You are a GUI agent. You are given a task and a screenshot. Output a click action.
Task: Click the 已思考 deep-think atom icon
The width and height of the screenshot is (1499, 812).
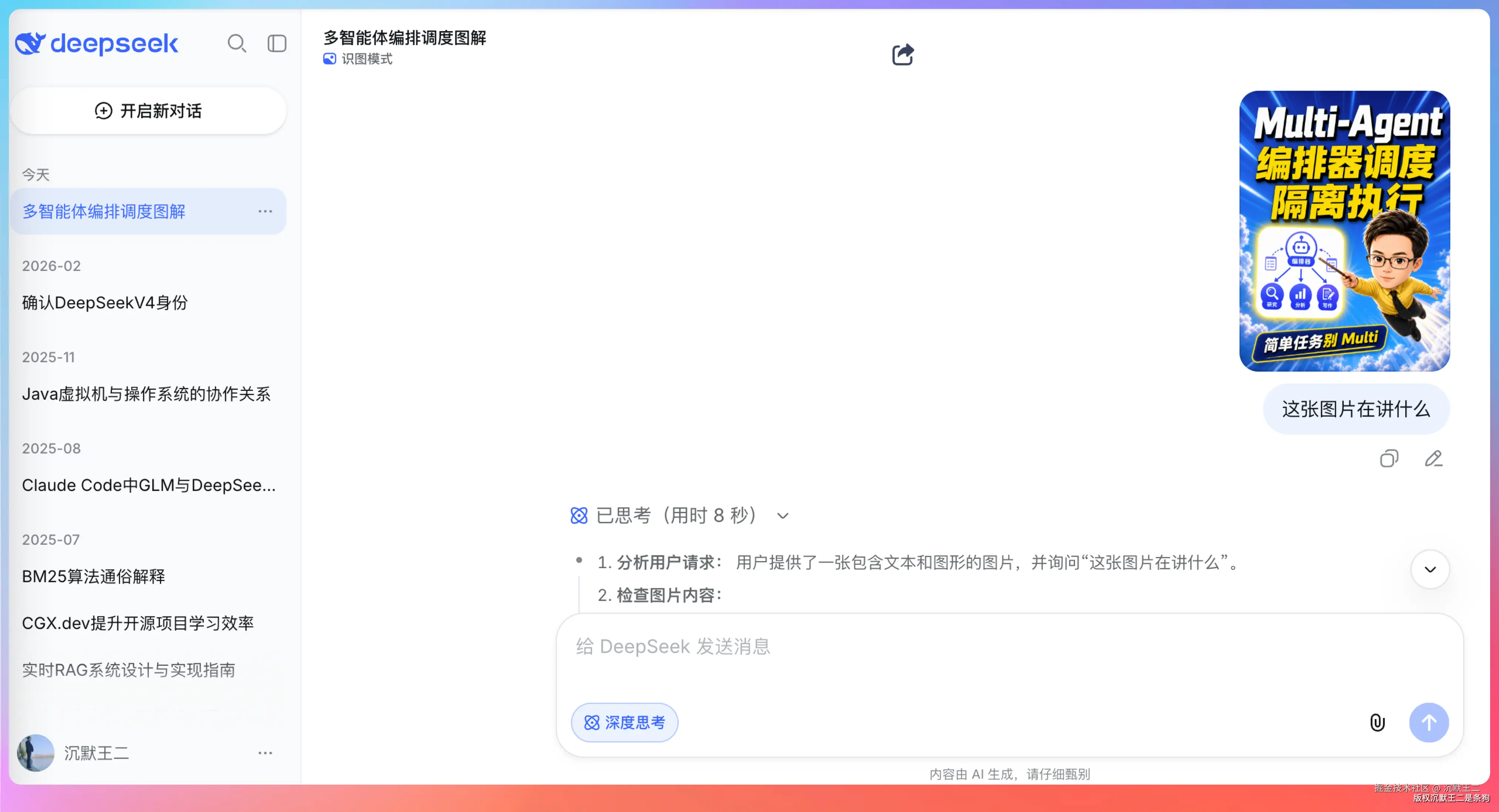(x=579, y=515)
